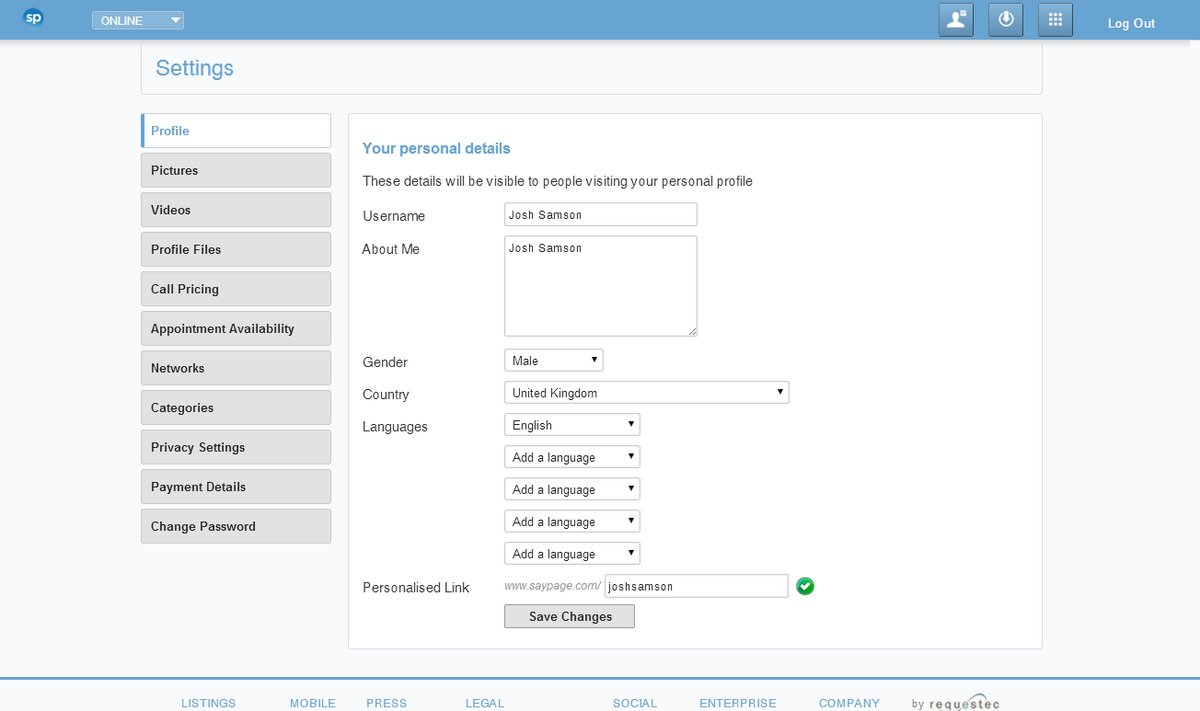Open the first Add a language dropdown
This screenshot has width=1200, height=711.
[x=572, y=457]
